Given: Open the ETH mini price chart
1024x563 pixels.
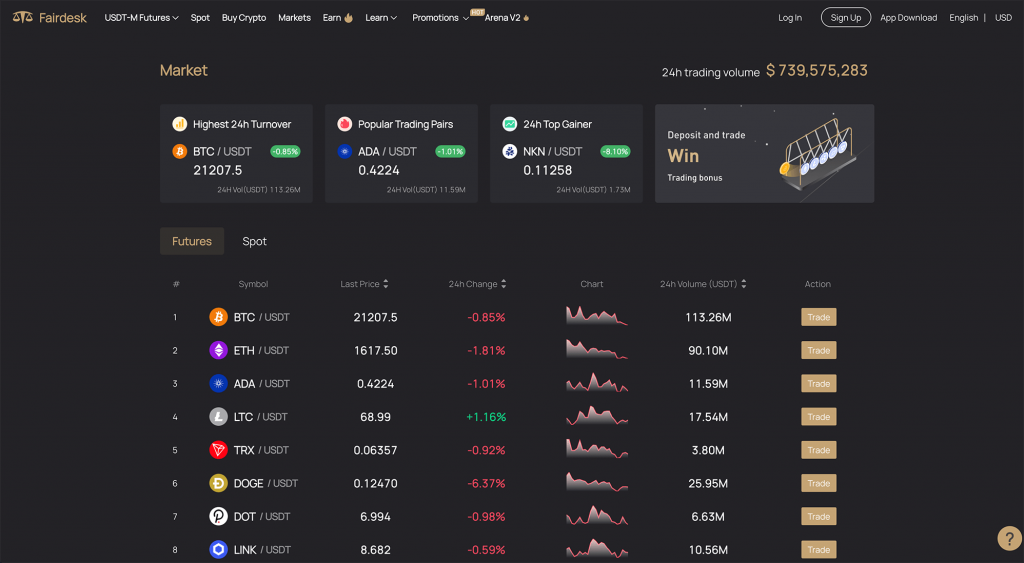Looking at the screenshot, I should pyautogui.click(x=596, y=349).
